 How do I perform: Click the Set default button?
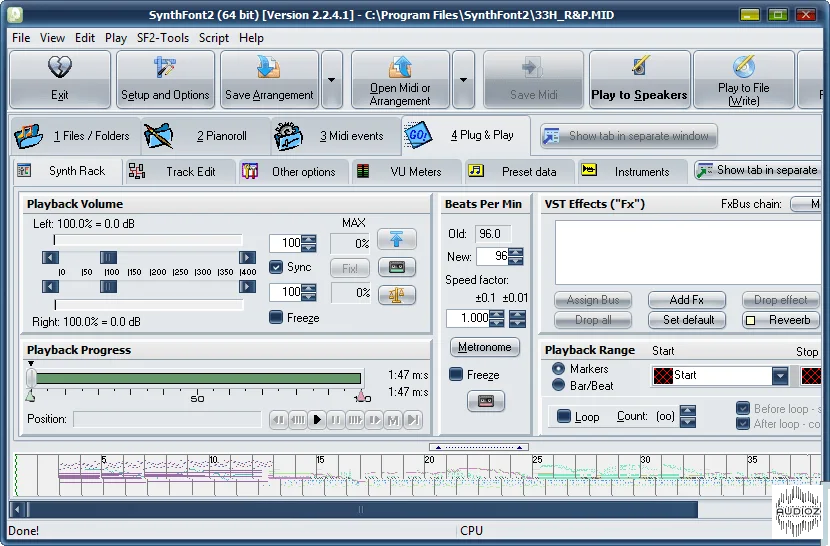(688, 320)
